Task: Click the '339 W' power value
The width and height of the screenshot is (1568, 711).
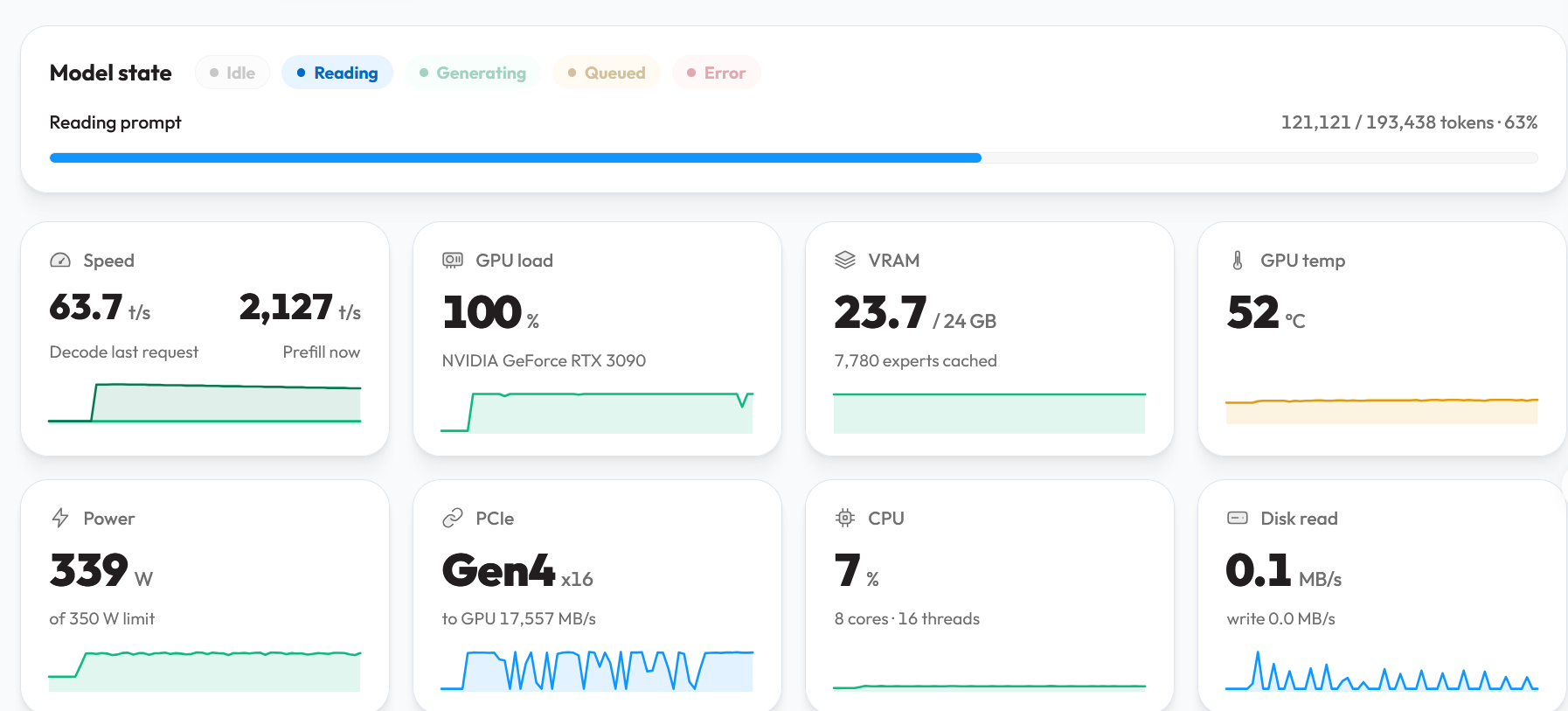Action: pyautogui.click(x=101, y=570)
